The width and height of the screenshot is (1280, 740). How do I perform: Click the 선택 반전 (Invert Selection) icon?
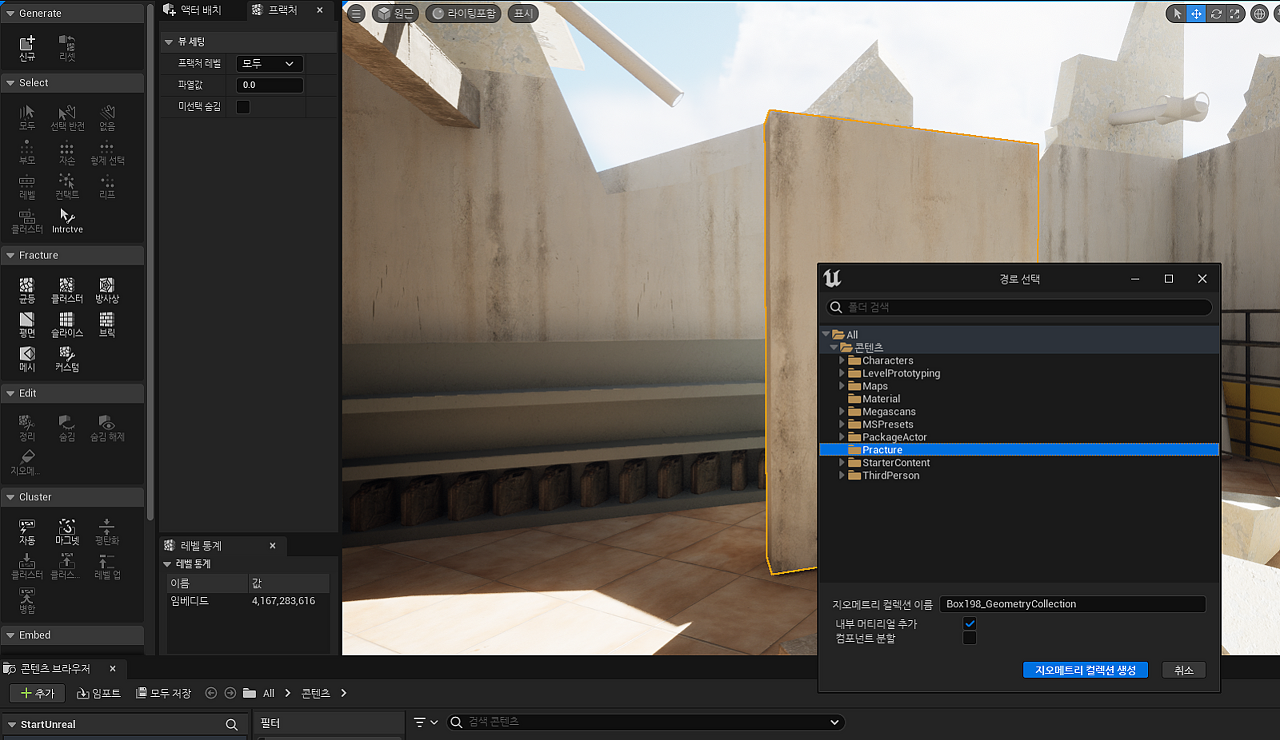pos(67,116)
